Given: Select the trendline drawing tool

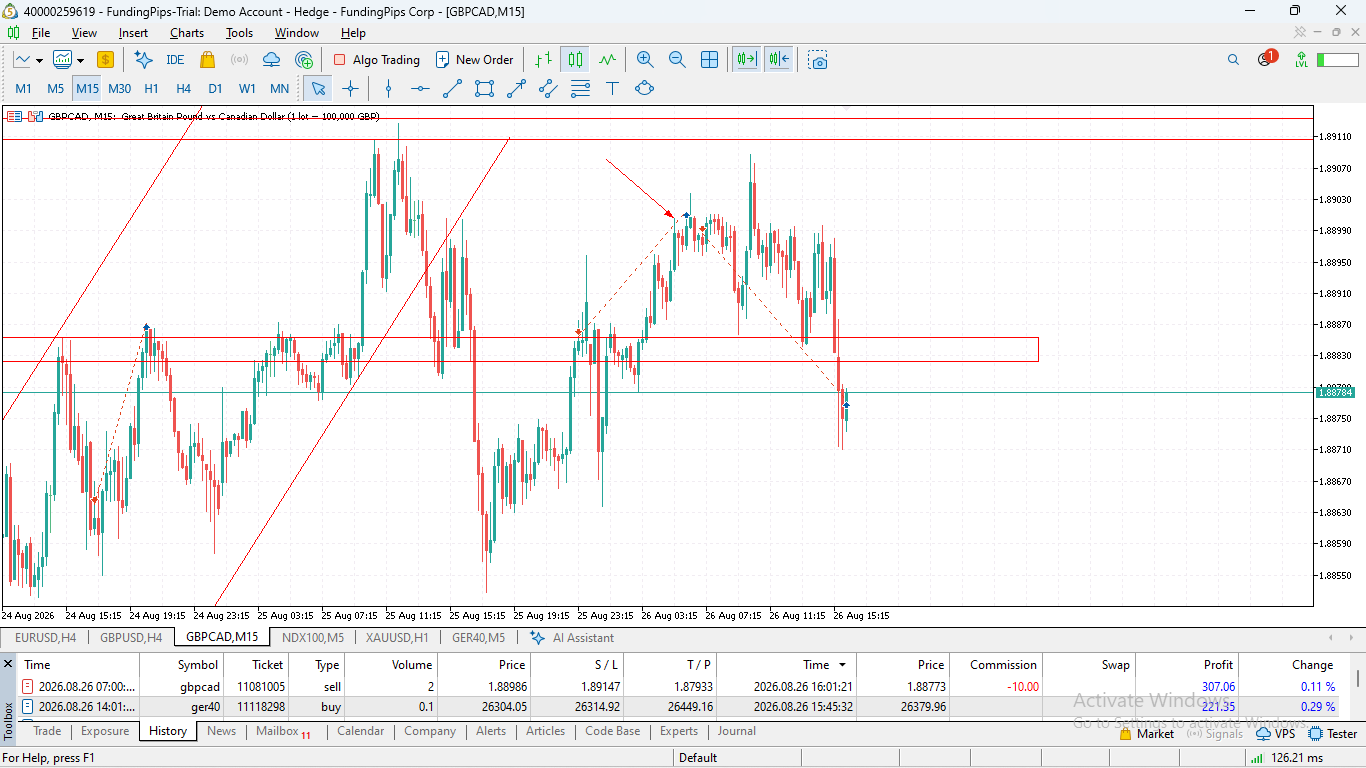Looking at the screenshot, I should click(x=452, y=88).
